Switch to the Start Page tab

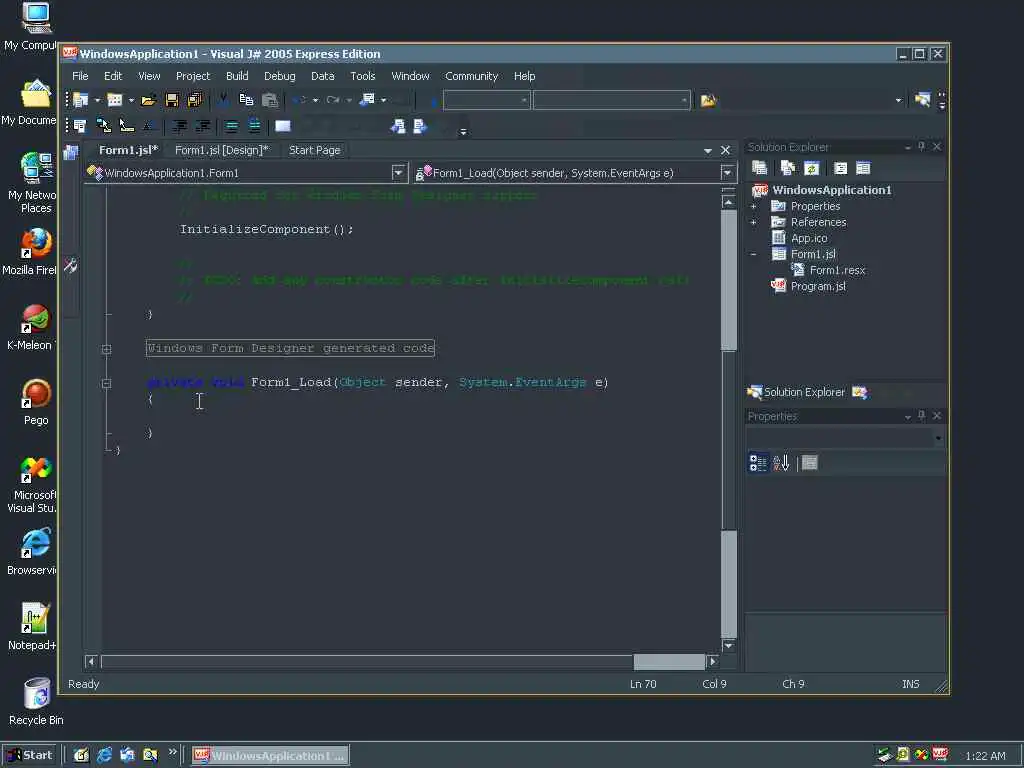click(x=315, y=150)
